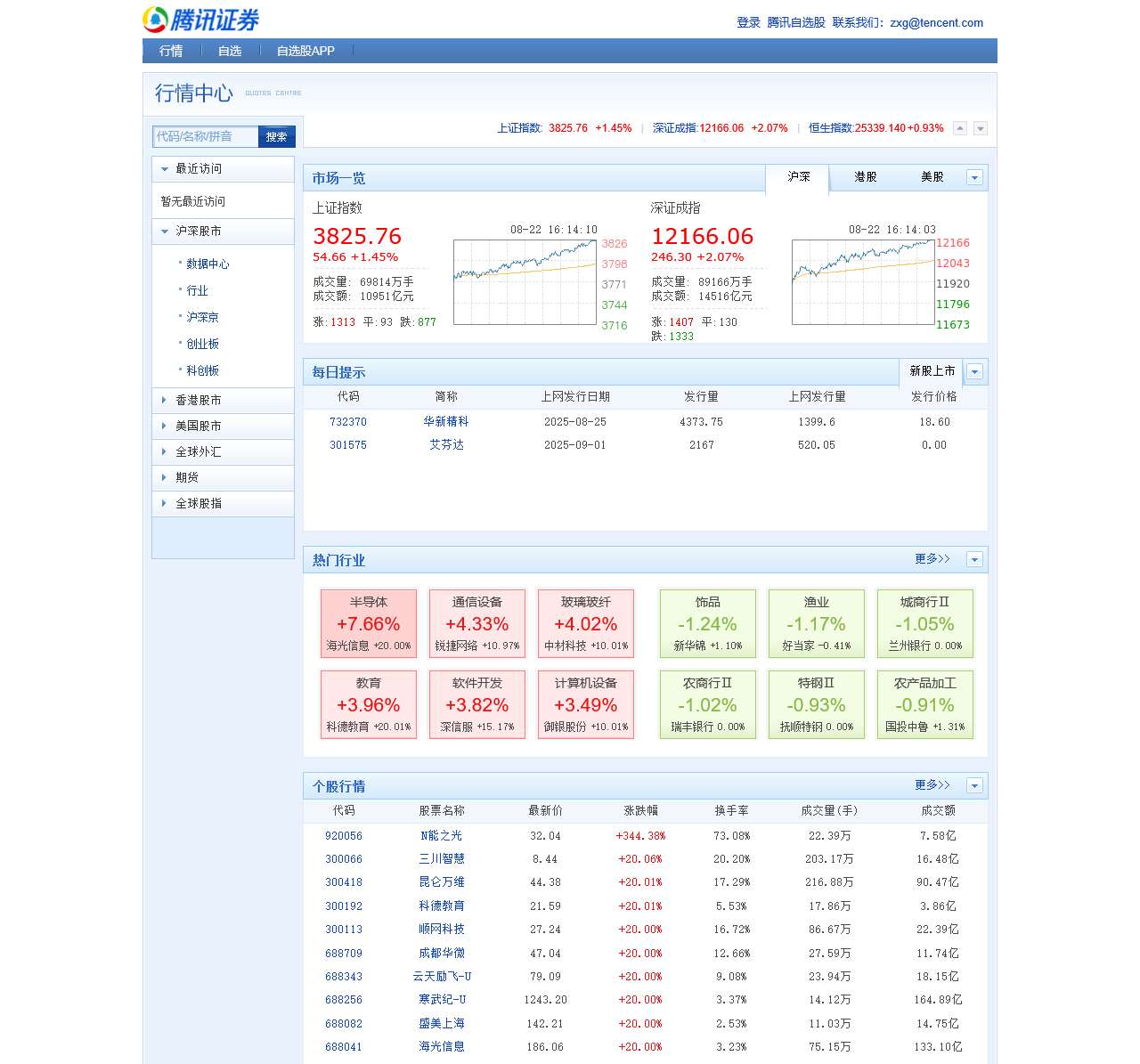Image resolution: width=1140 pixels, height=1064 pixels.
Task: Open the 创业板 sidebar link
Action: 202,345
